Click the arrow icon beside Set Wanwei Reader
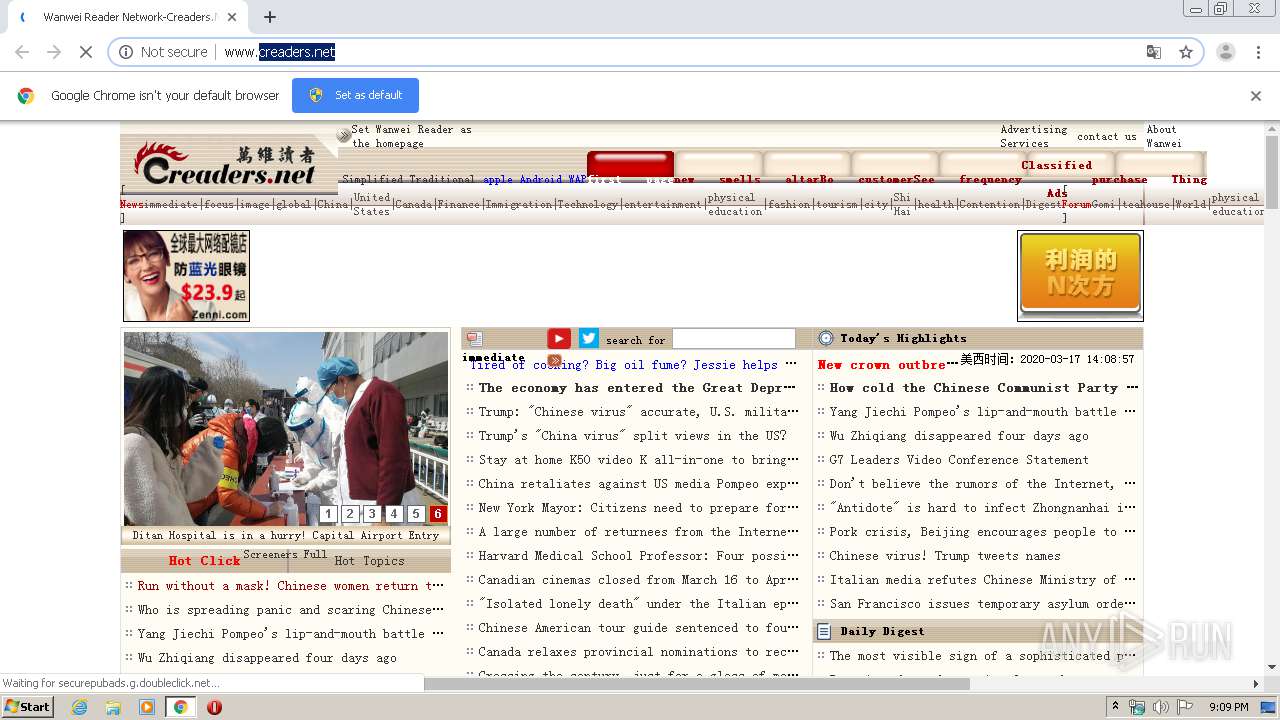Image resolution: width=1280 pixels, height=720 pixels. tap(344, 135)
